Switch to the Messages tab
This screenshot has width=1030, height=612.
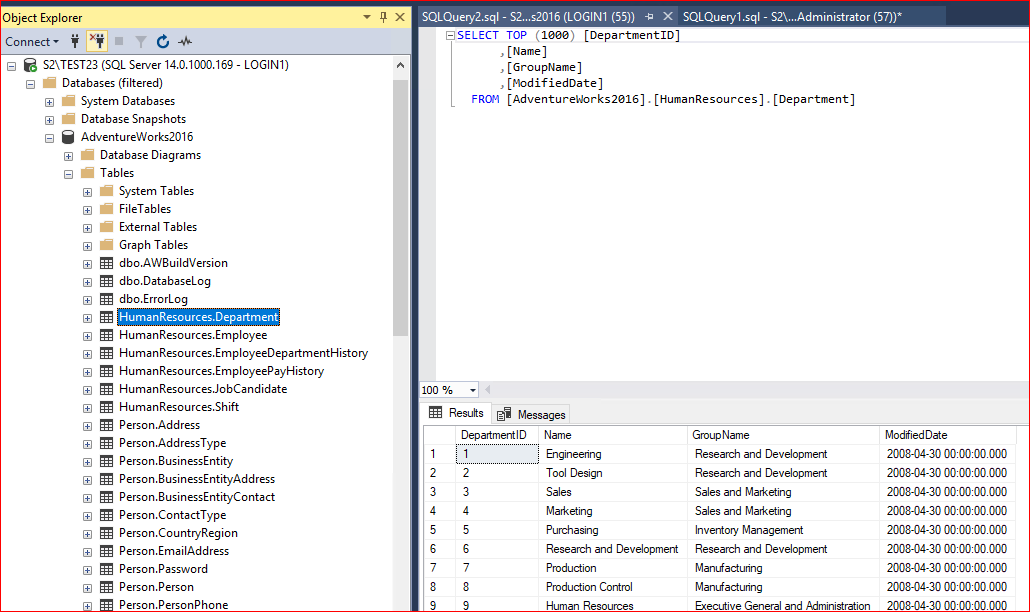(532, 414)
